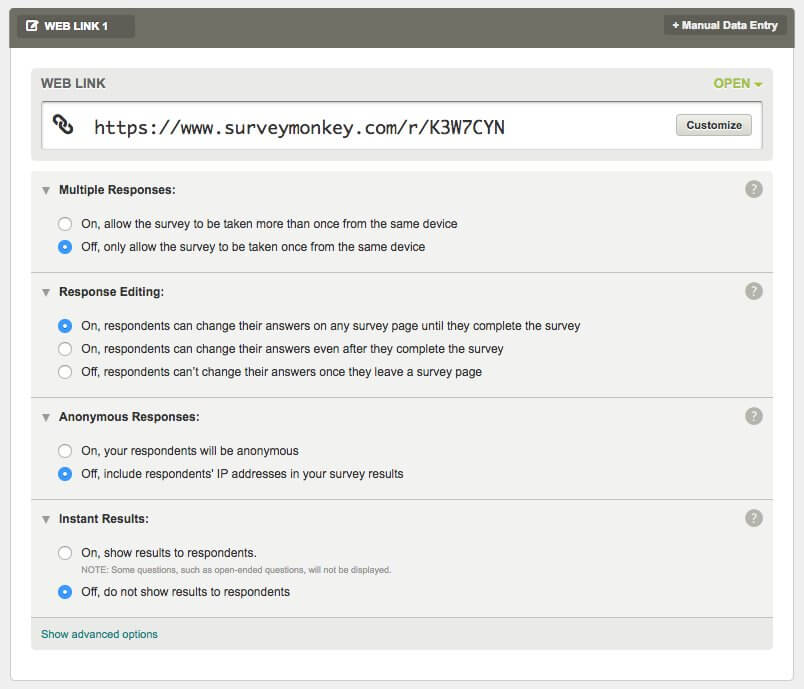Collapse the Anonymous Responses section
The height and width of the screenshot is (689, 804).
point(46,417)
